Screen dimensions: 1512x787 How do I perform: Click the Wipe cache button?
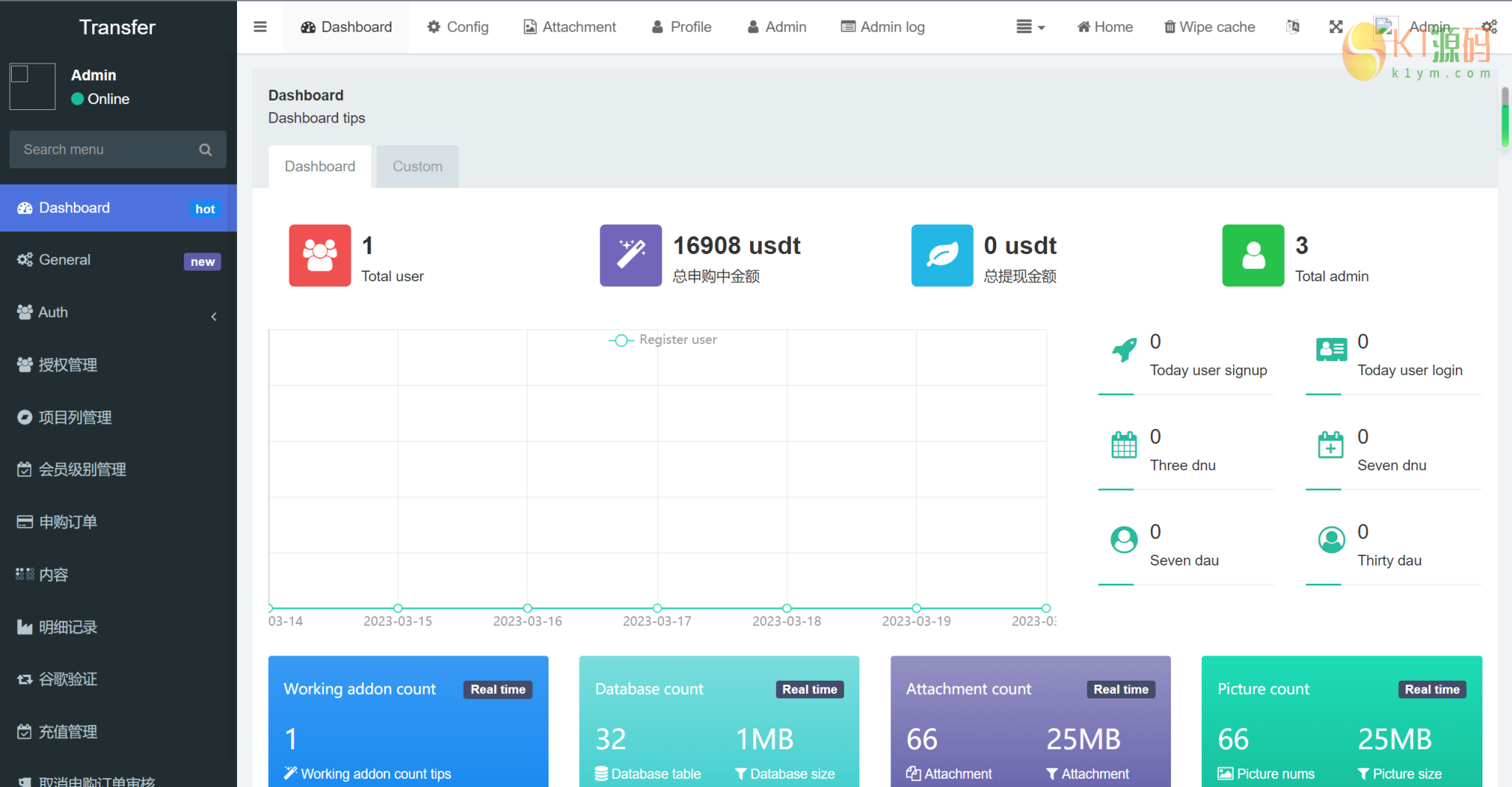pos(1209,27)
